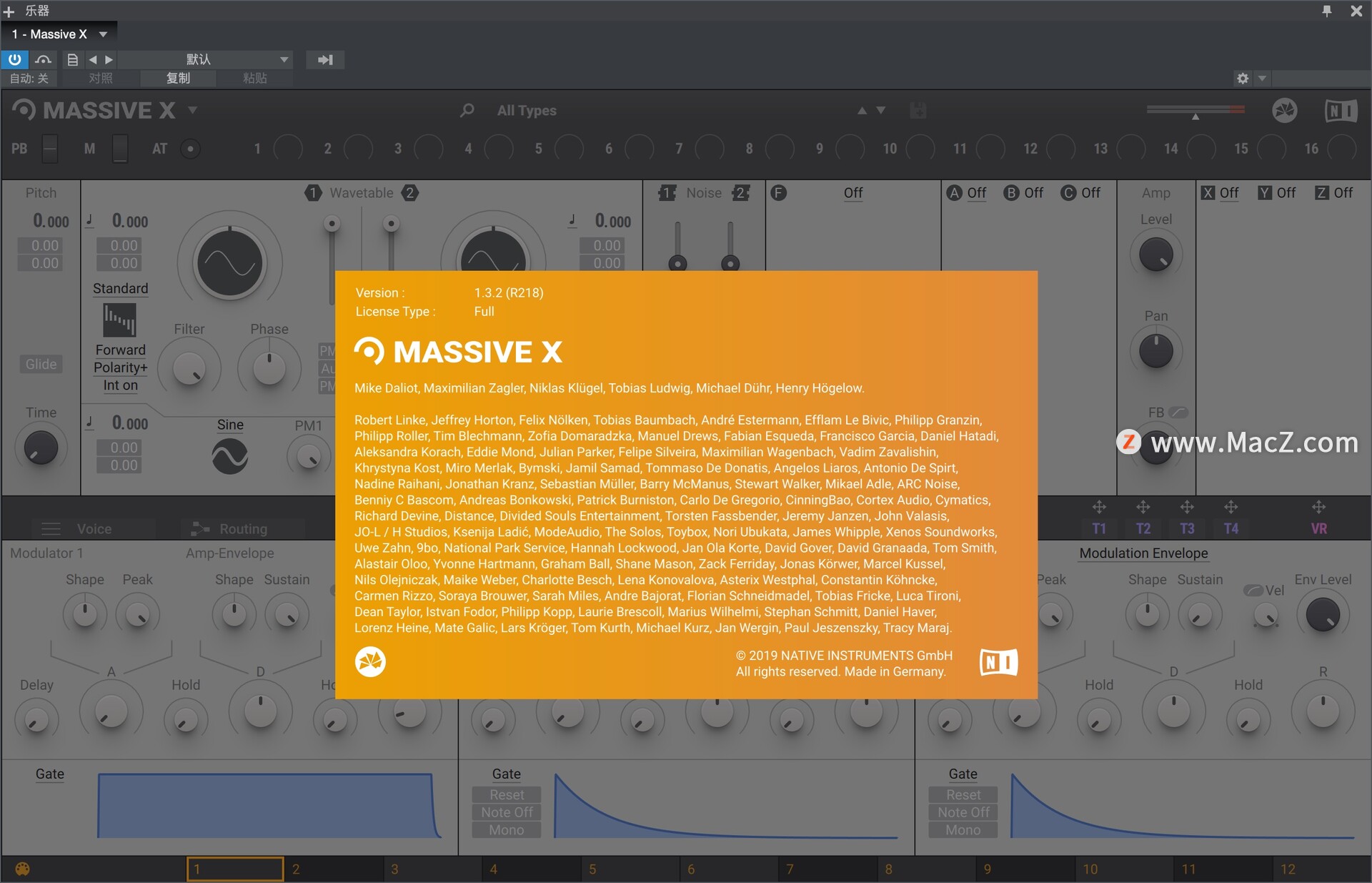Click the AT aftertouch modulation handle
This screenshot has height=883, width=1372.
point(190,149)
